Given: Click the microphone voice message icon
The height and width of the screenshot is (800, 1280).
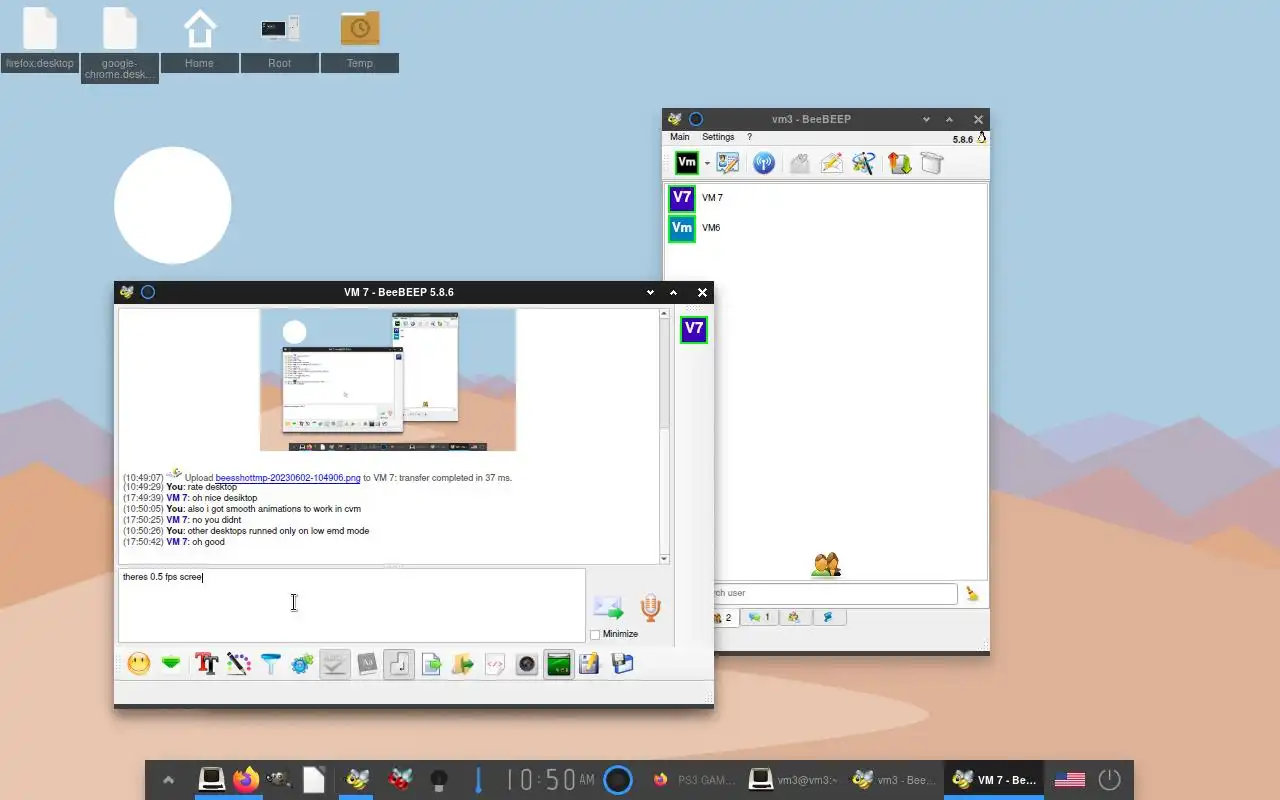Looking at the screenshot, I should point(650,608).
